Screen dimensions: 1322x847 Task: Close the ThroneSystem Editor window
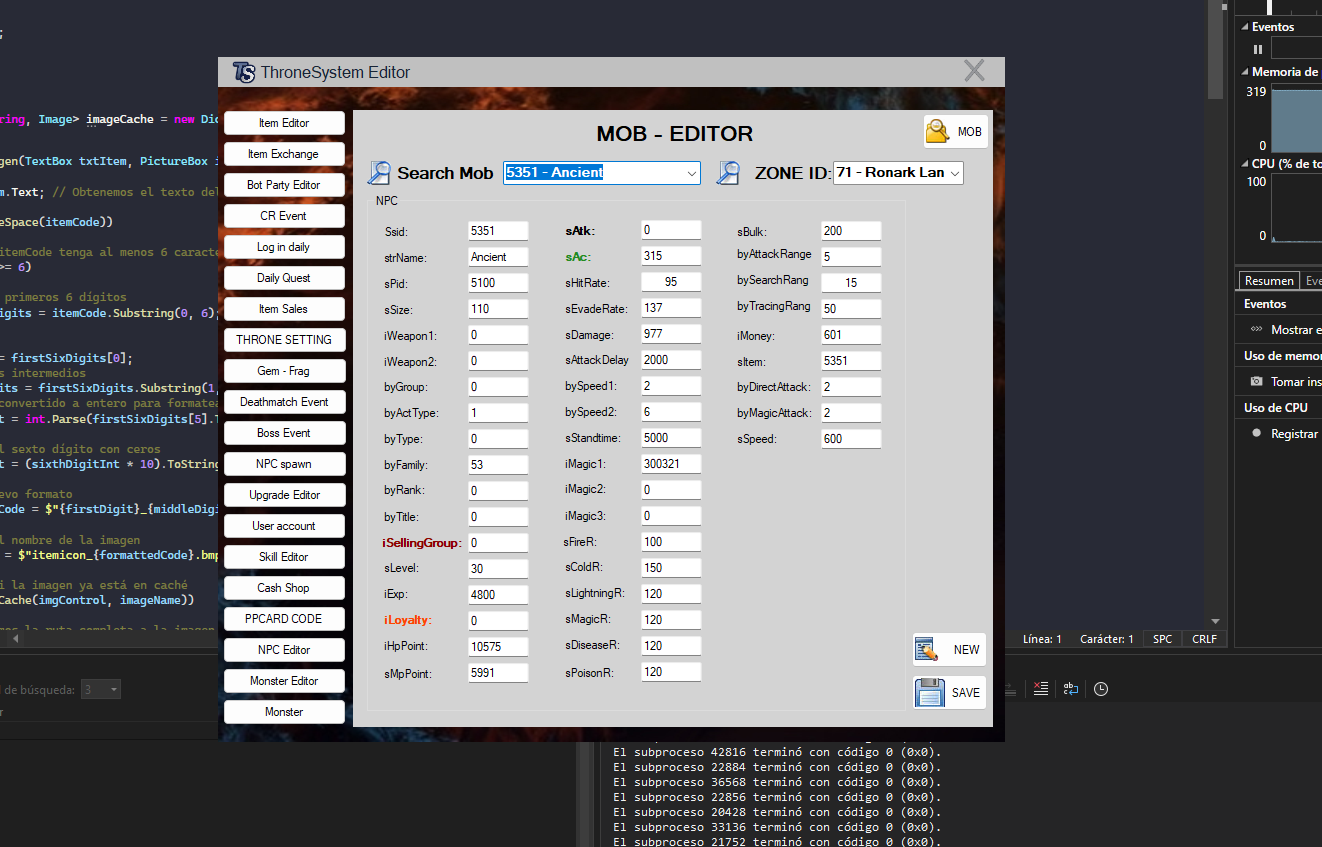pos(974,71)
